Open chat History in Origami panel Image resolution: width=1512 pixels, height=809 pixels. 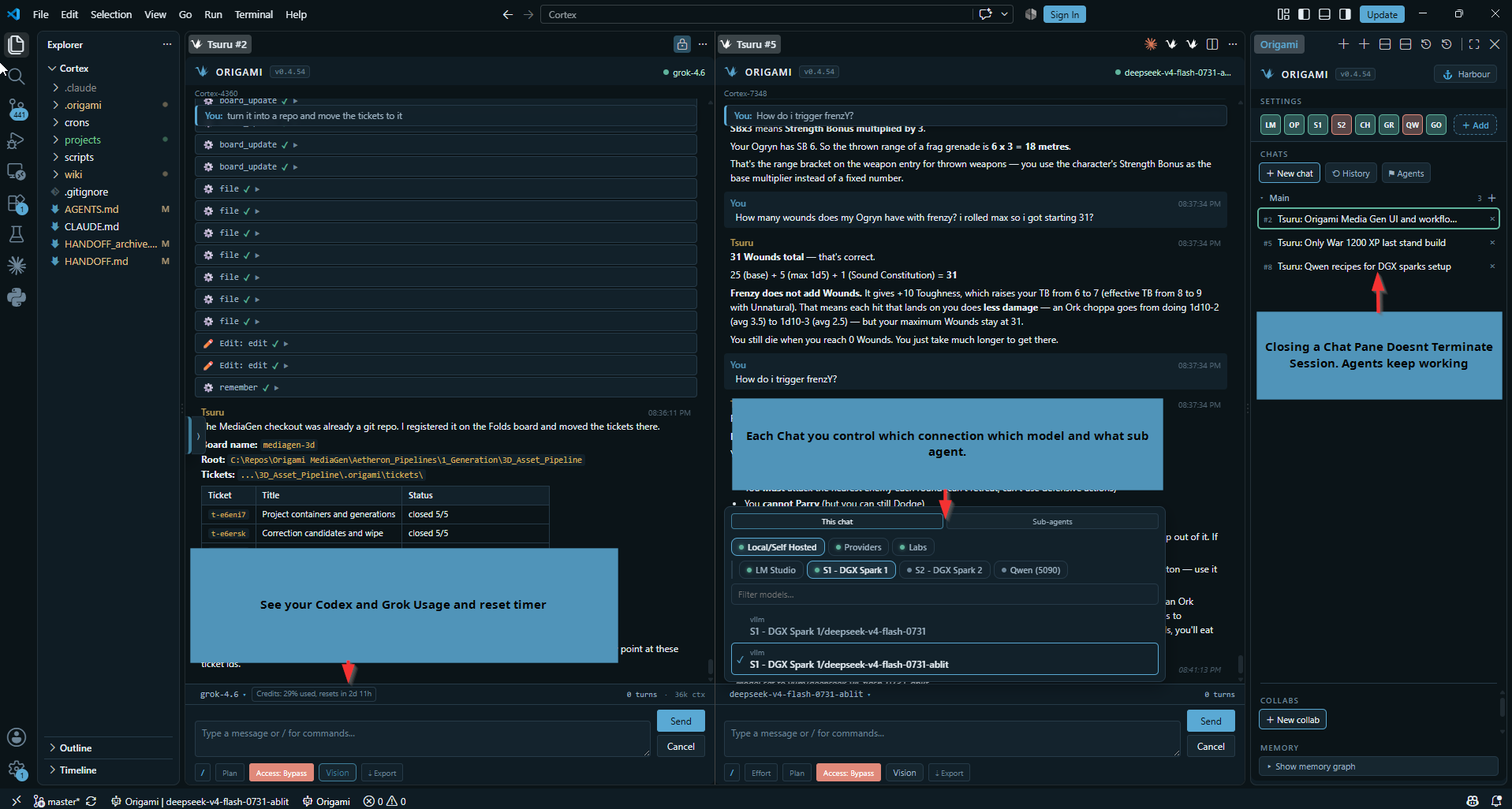click(x=1350, y=173)
